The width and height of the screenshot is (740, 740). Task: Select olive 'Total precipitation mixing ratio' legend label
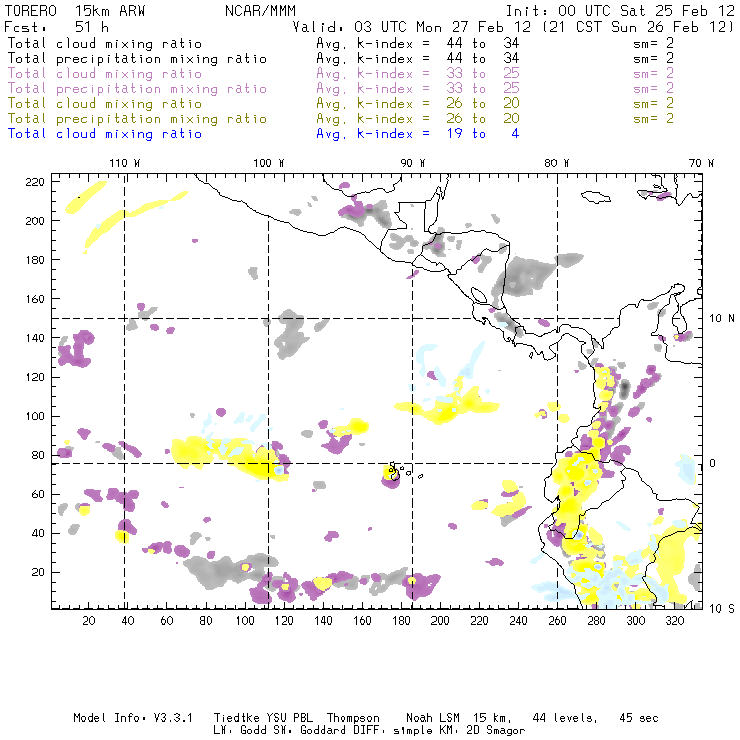(x=137, y=118)
